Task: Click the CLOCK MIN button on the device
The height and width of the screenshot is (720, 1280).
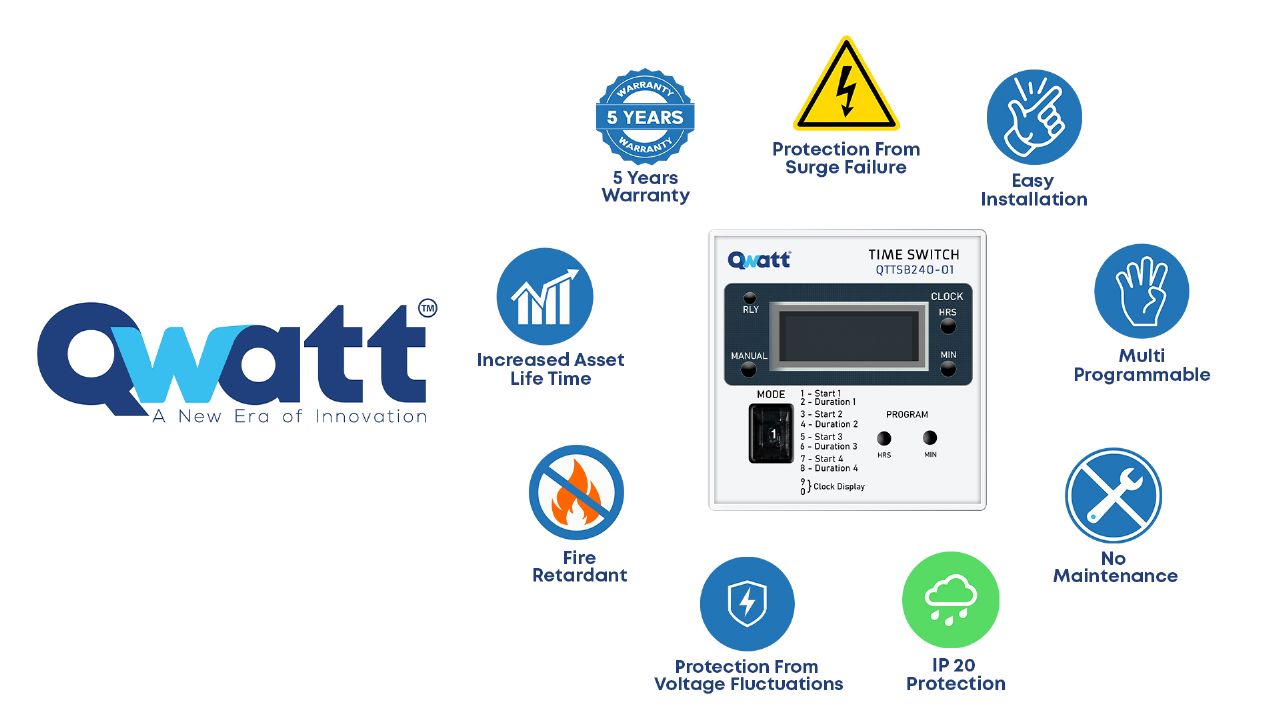Action: click(x=947, y=369)
